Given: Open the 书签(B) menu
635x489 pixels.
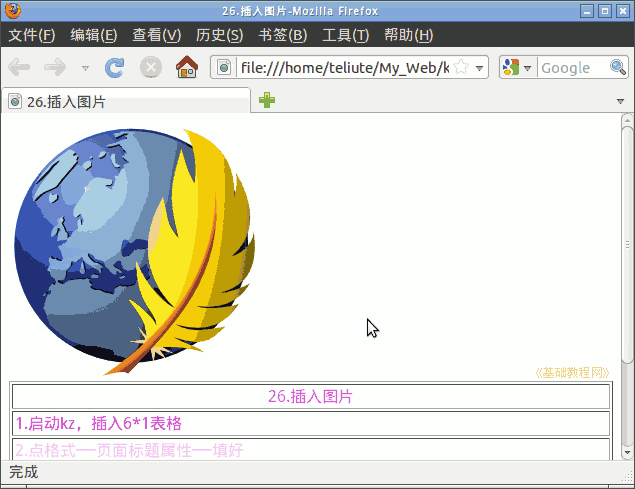Looking at the screenshot, I should tap(283, 35).
